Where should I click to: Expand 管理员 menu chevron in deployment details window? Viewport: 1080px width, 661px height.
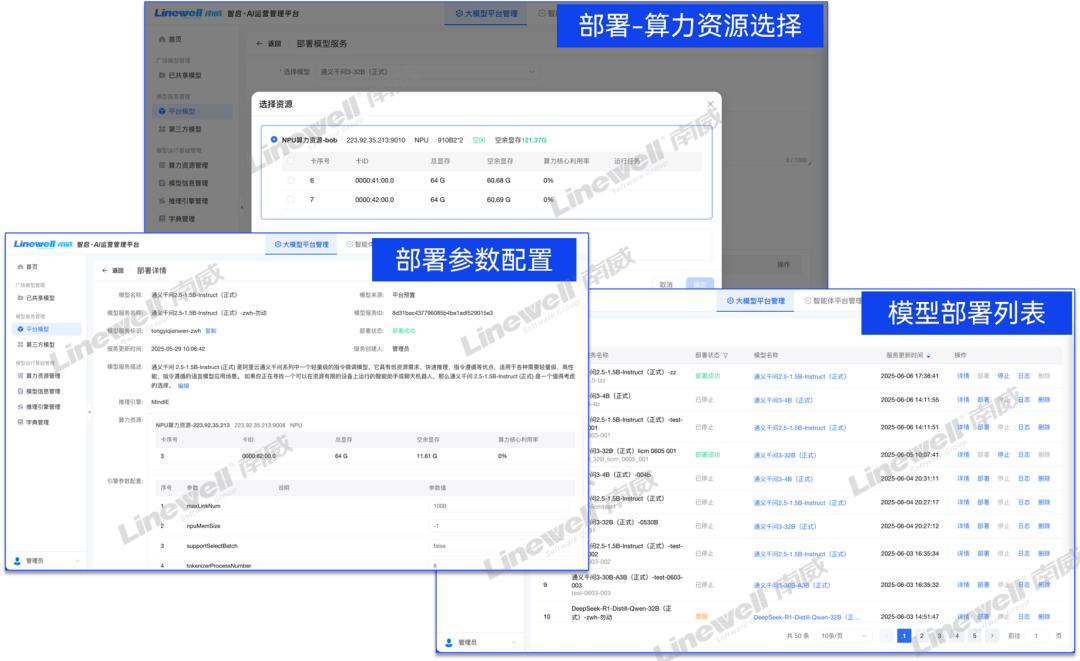click(x=77, y=561)
